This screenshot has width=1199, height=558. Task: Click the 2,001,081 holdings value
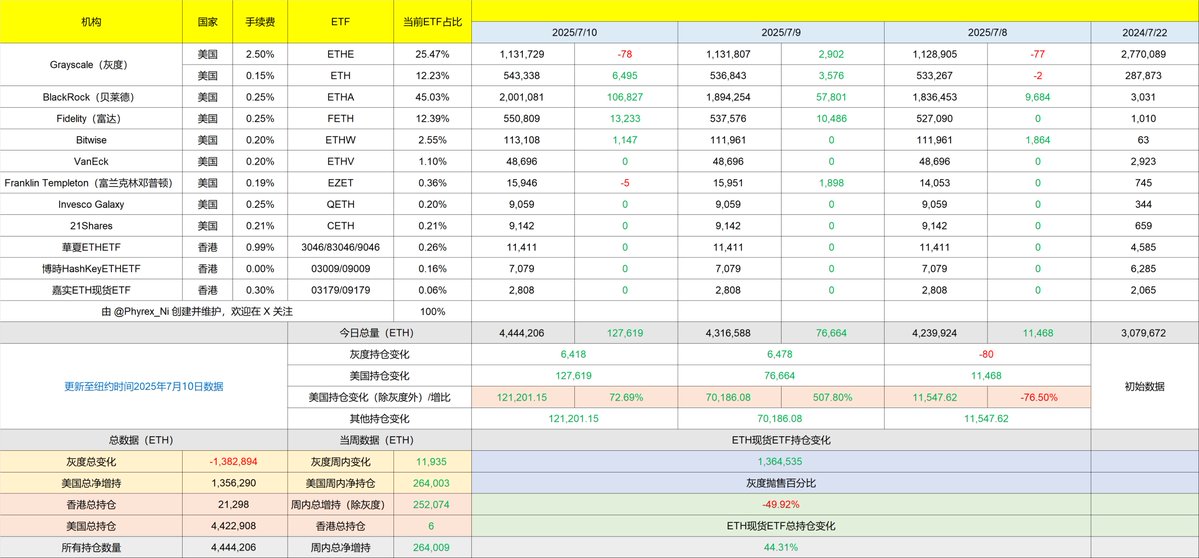pyautogui.click(x=522, y=97)
